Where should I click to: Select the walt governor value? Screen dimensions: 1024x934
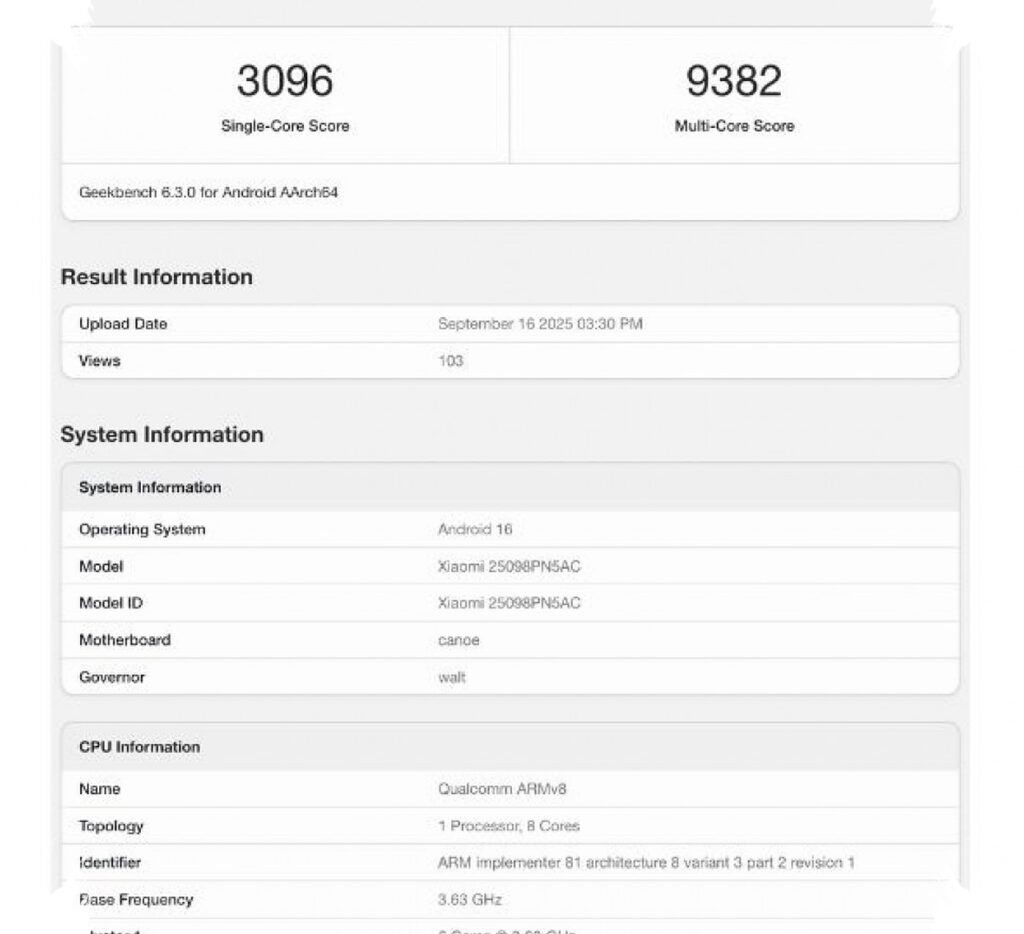click(452, 677)
